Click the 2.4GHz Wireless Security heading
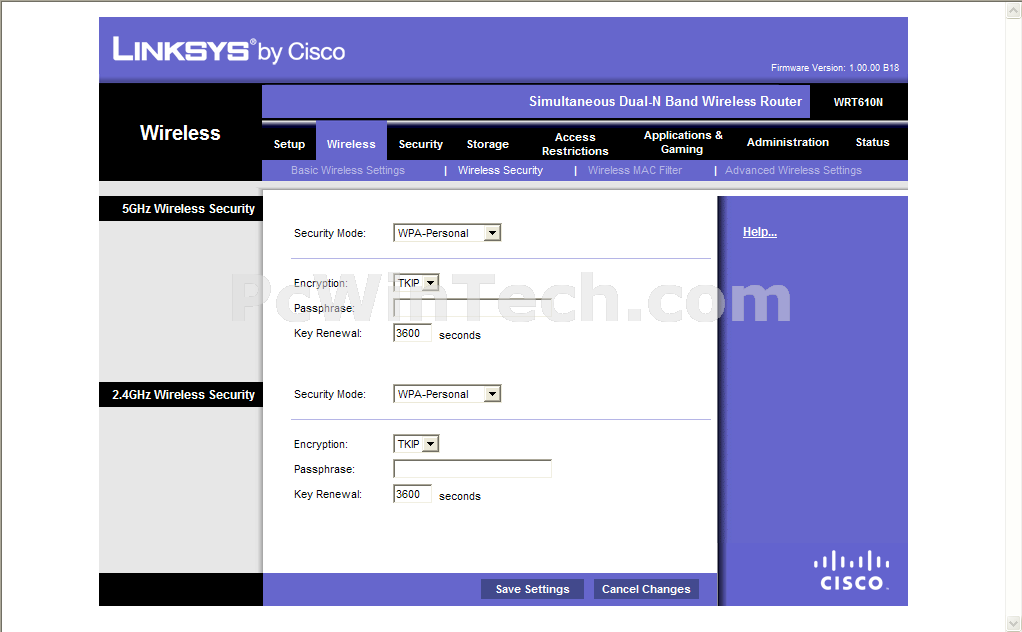1022x632 pixels. (183, 395)
